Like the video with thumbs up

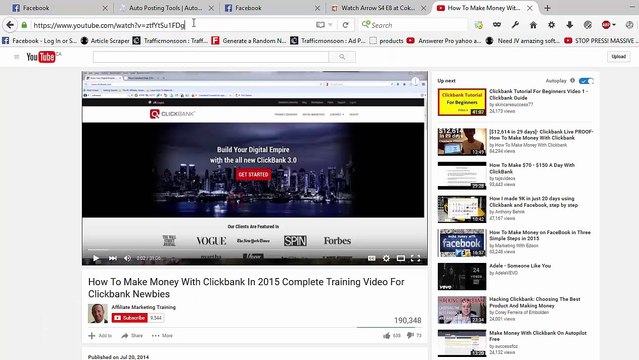coord(392,336)
